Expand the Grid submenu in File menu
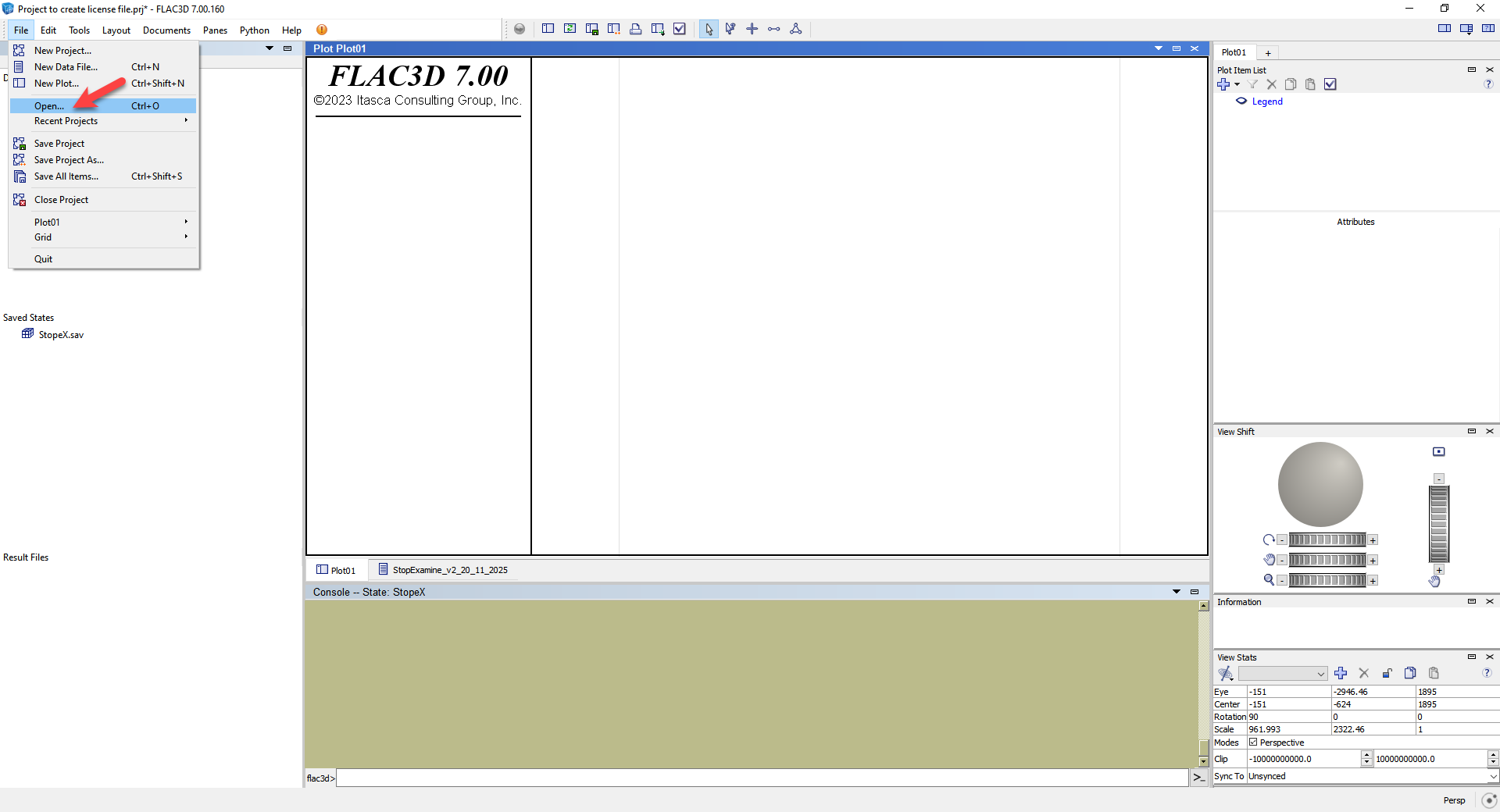Viewport: 1500px width, 812px height. (x=103, y=237)
